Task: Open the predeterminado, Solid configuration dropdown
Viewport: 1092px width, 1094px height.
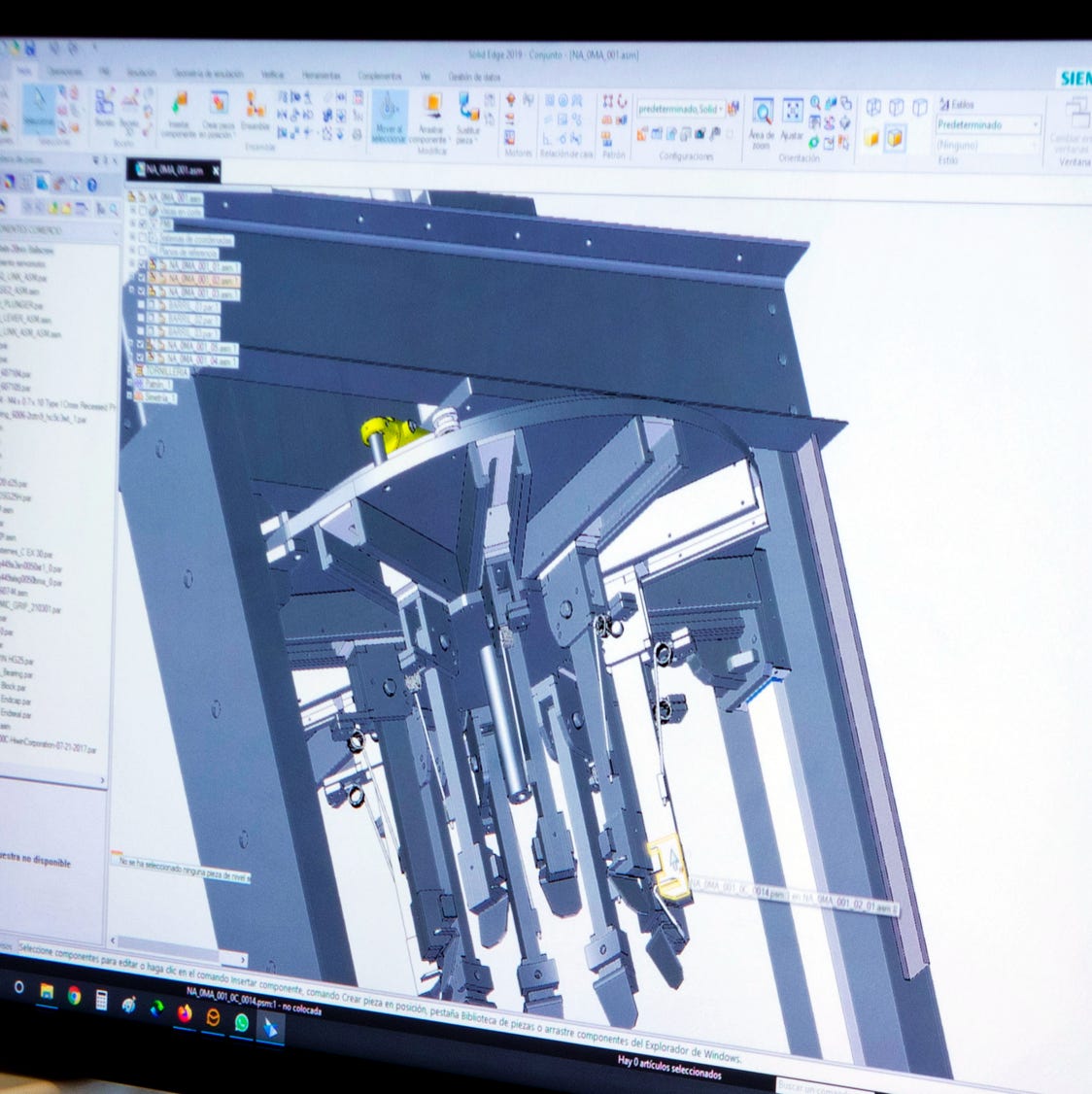Action: [720, 108]
